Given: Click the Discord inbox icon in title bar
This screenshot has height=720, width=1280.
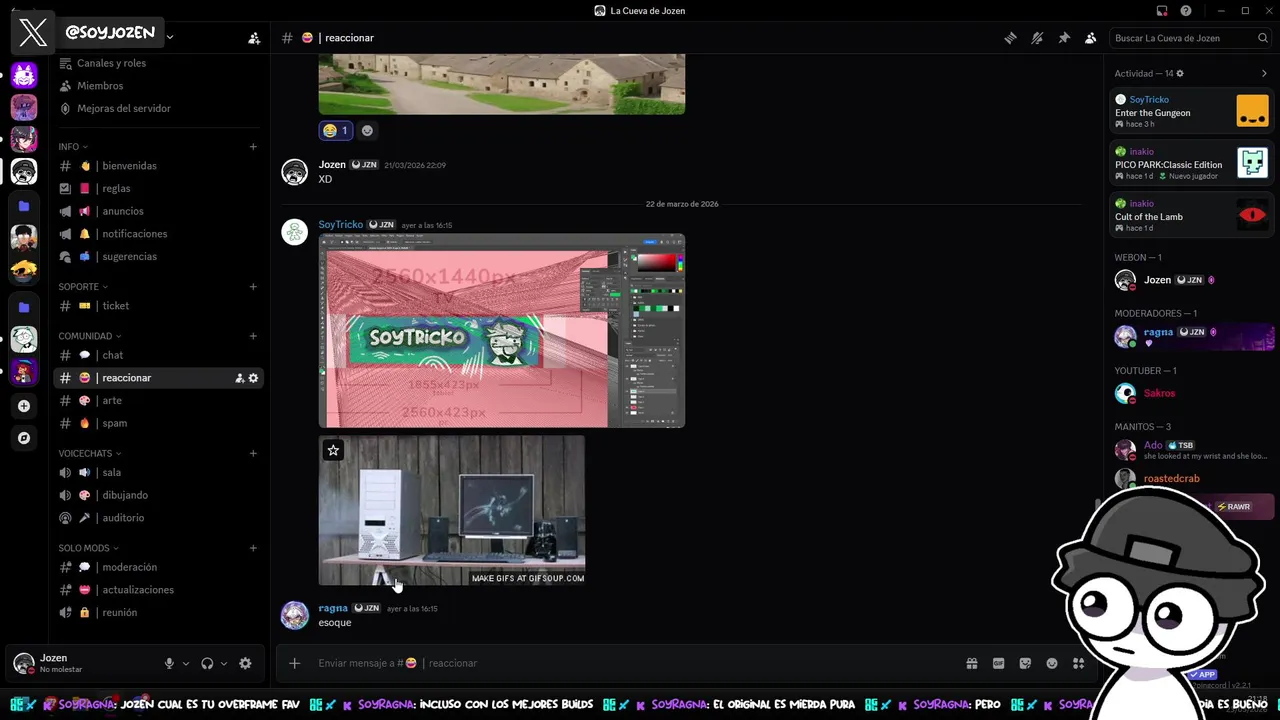Looking at the screenshot, I should tap(1162, 11).
